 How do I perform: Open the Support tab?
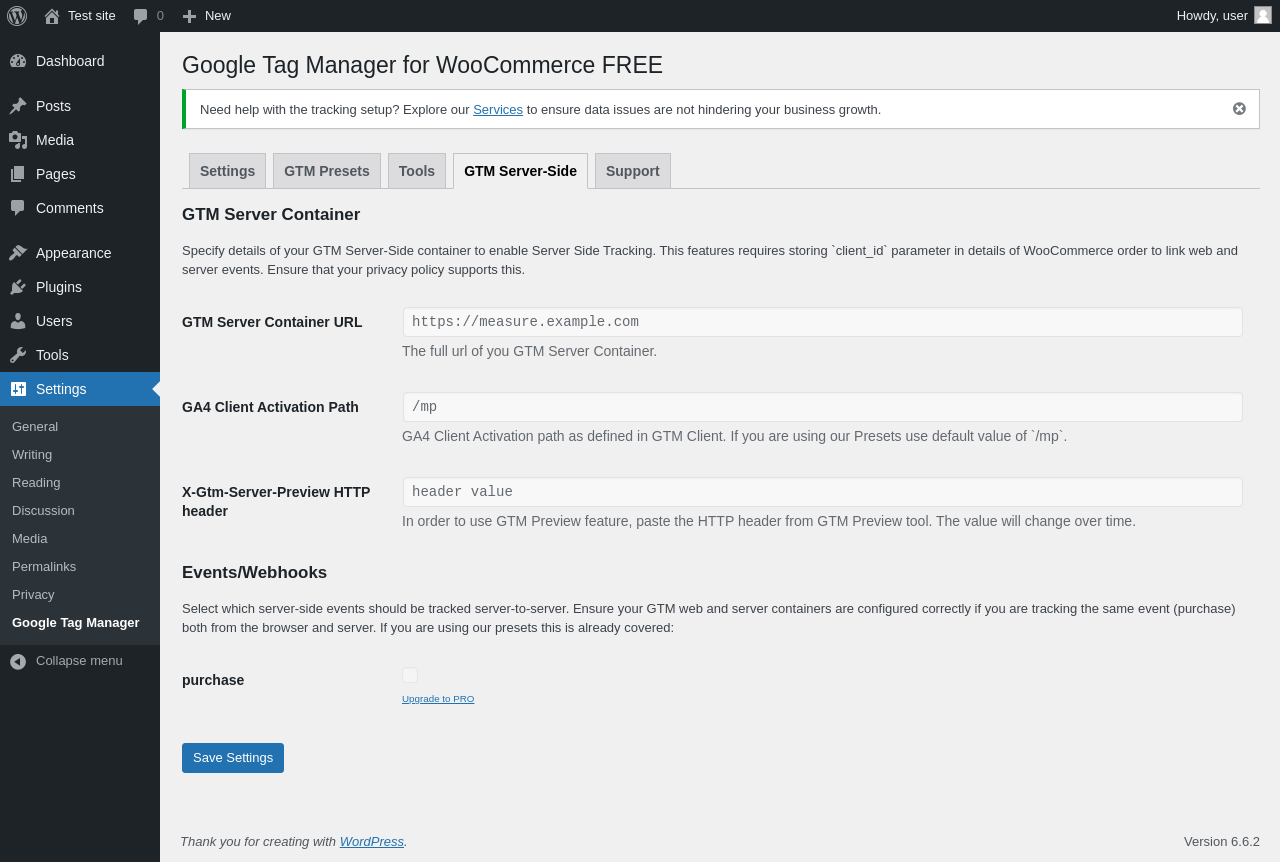[633, 171]
